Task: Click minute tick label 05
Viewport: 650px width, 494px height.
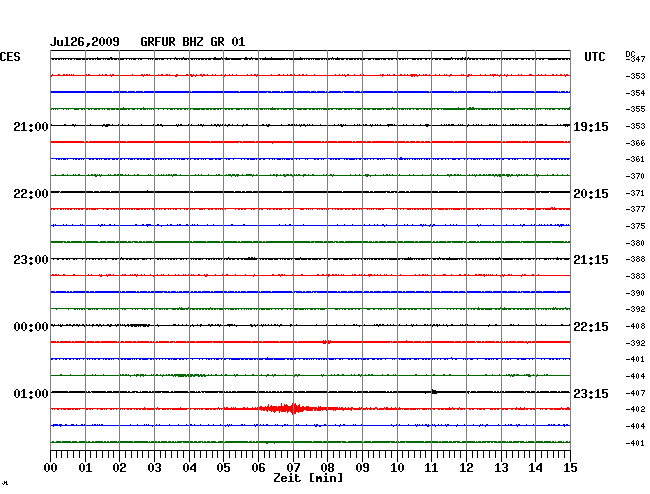Action: click(x=223, y=468)
